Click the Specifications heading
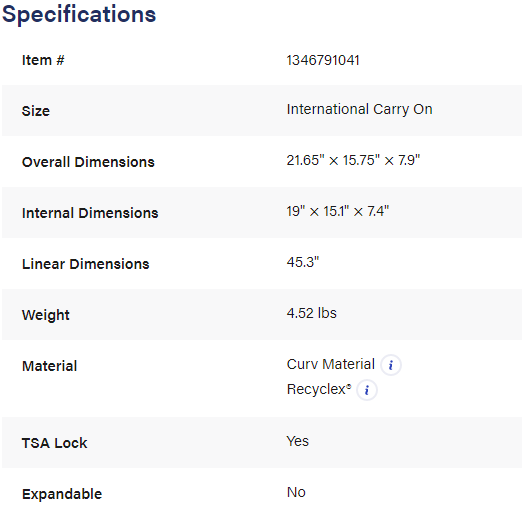 [x=79, y=14]
